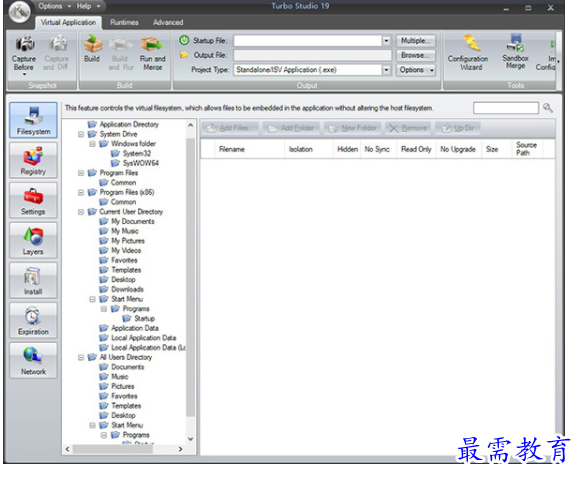Collapse the Current User Directory node
579x481 pixels.
click(x=81, y=212)
